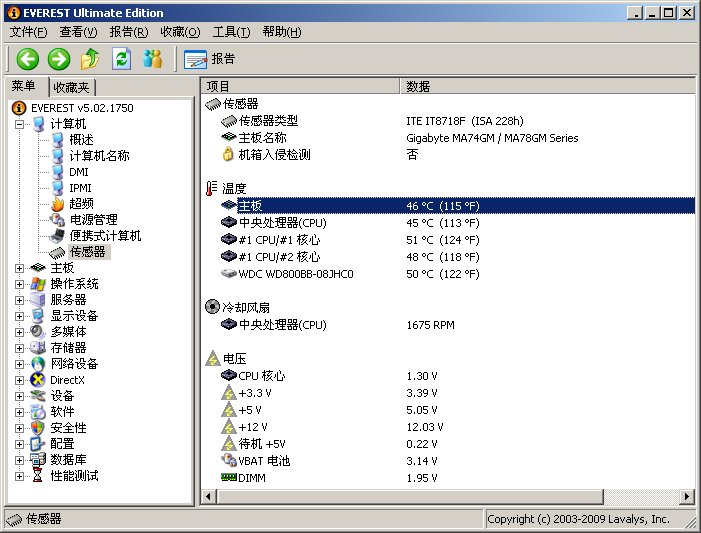Expand the 网络设备 tree node

coord(19,364)
